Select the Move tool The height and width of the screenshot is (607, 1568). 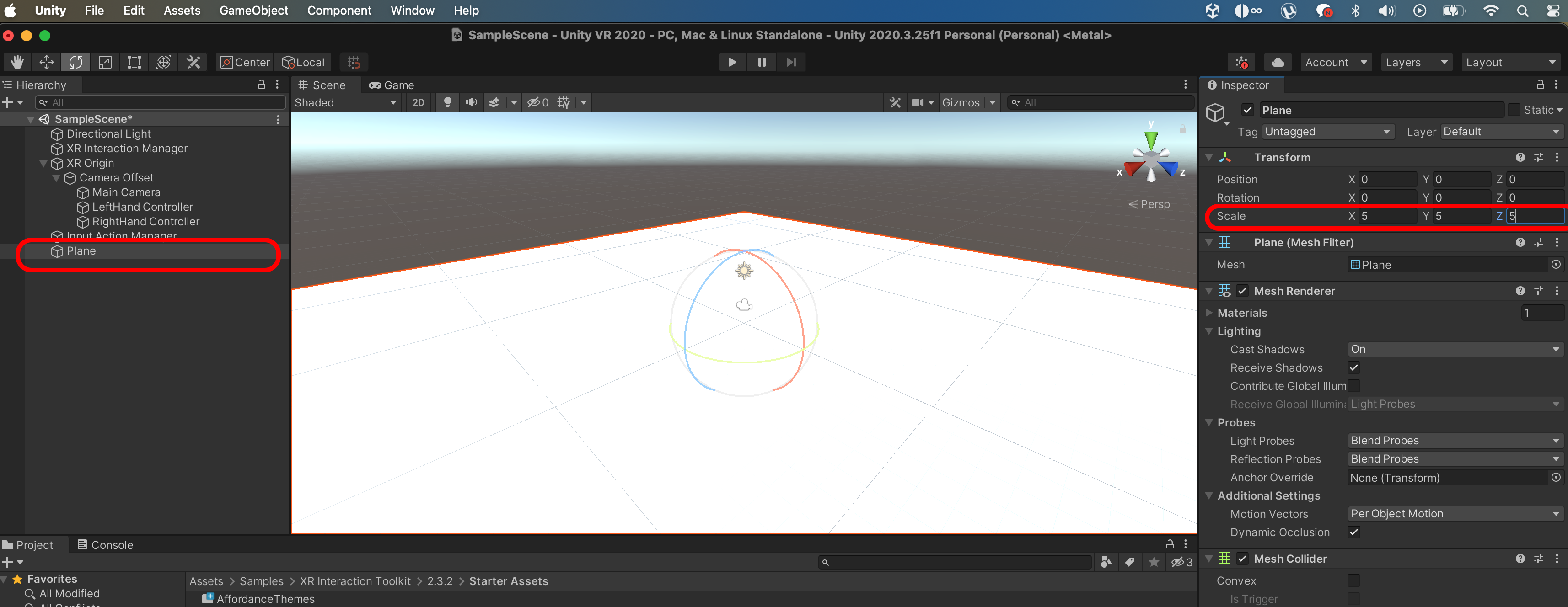pyautogui.click(x=46, y=62)
